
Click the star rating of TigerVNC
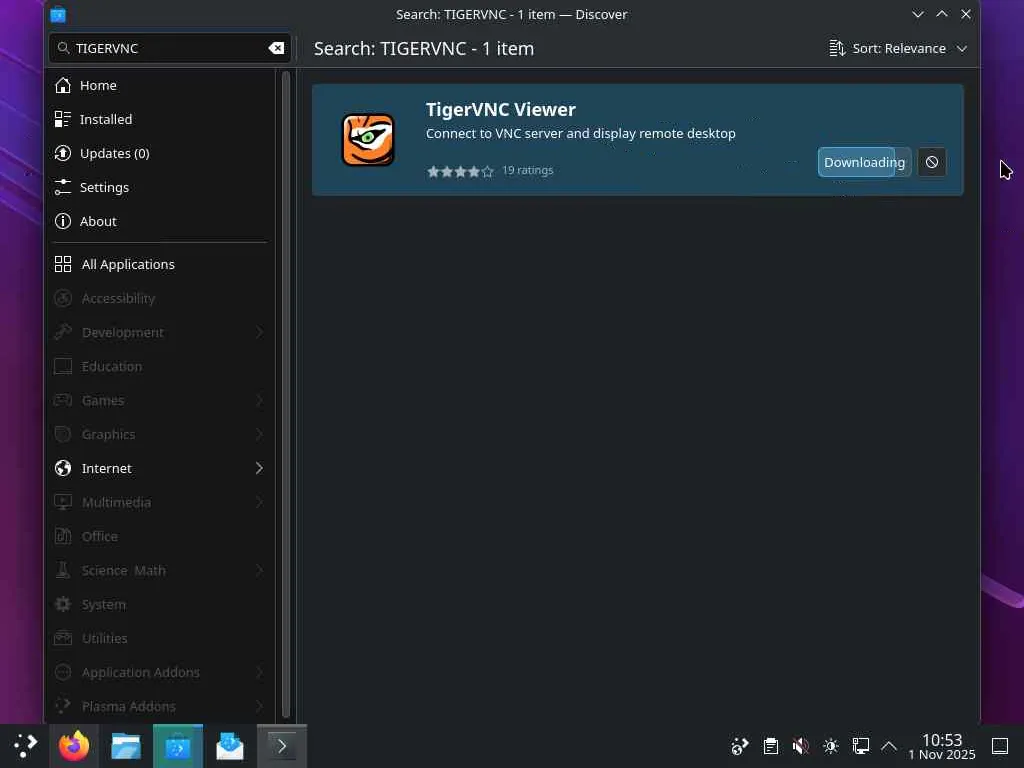click(x=460, y=171)
